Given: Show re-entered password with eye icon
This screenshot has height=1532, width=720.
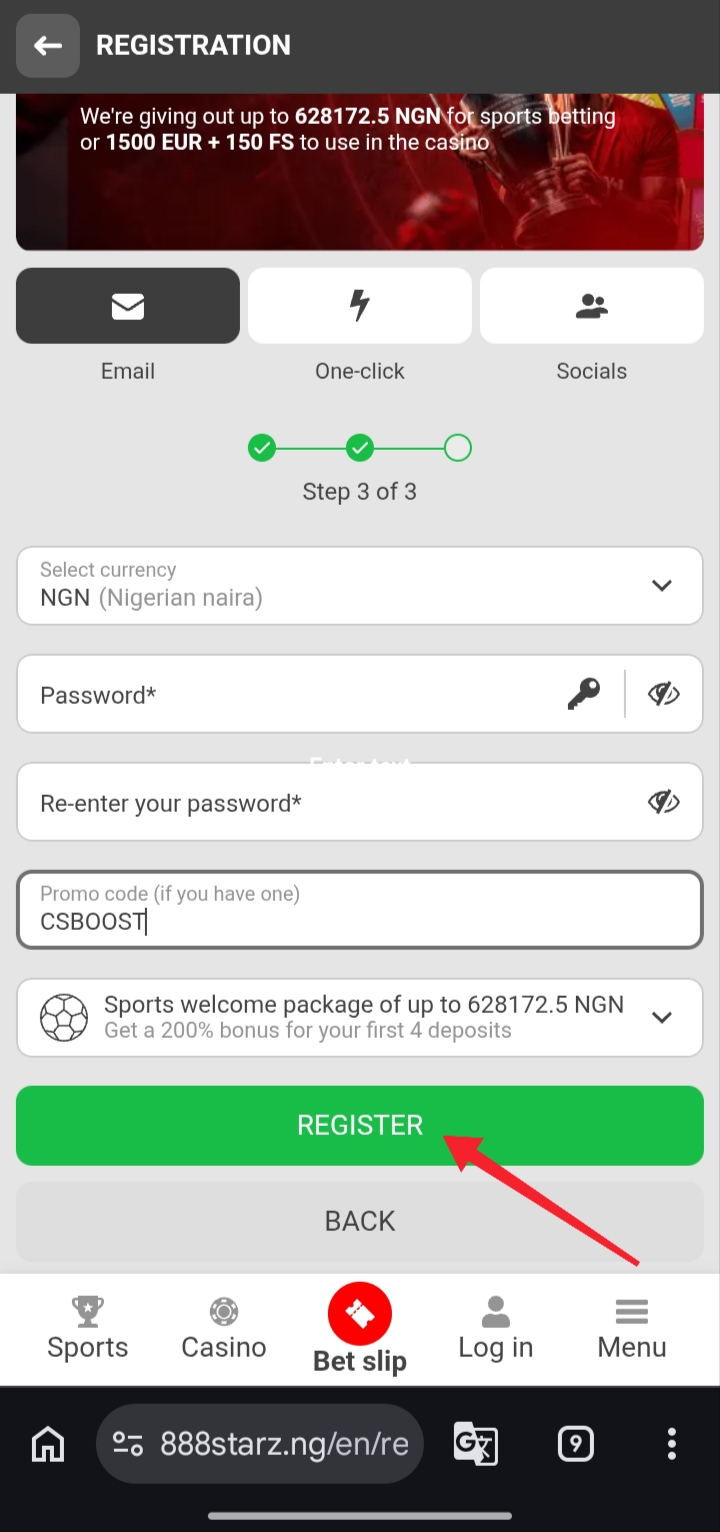Looking at the screenshot, I should click(663, 802).
